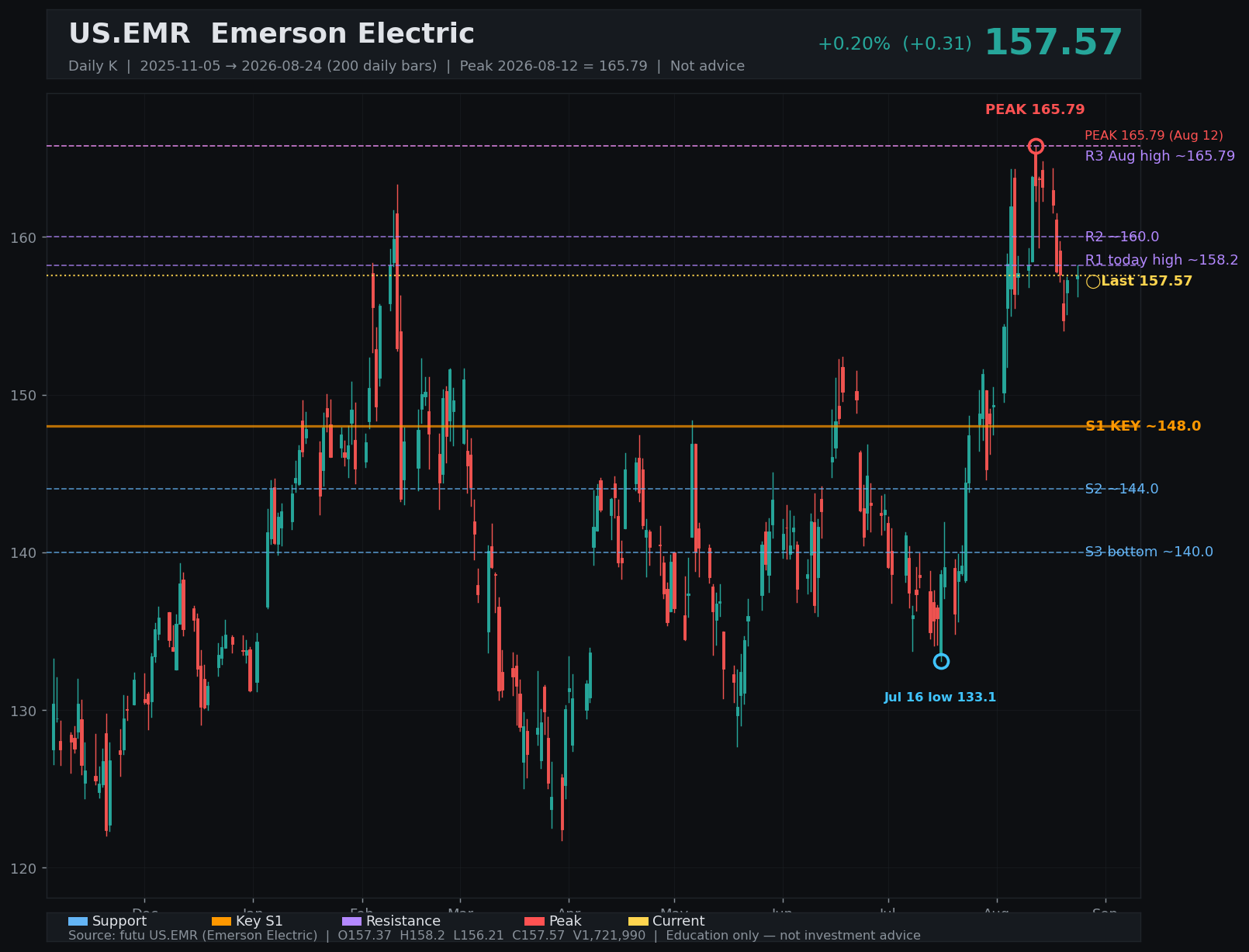Click the 'R1 today high ~158.2' label

point(1161,260)
